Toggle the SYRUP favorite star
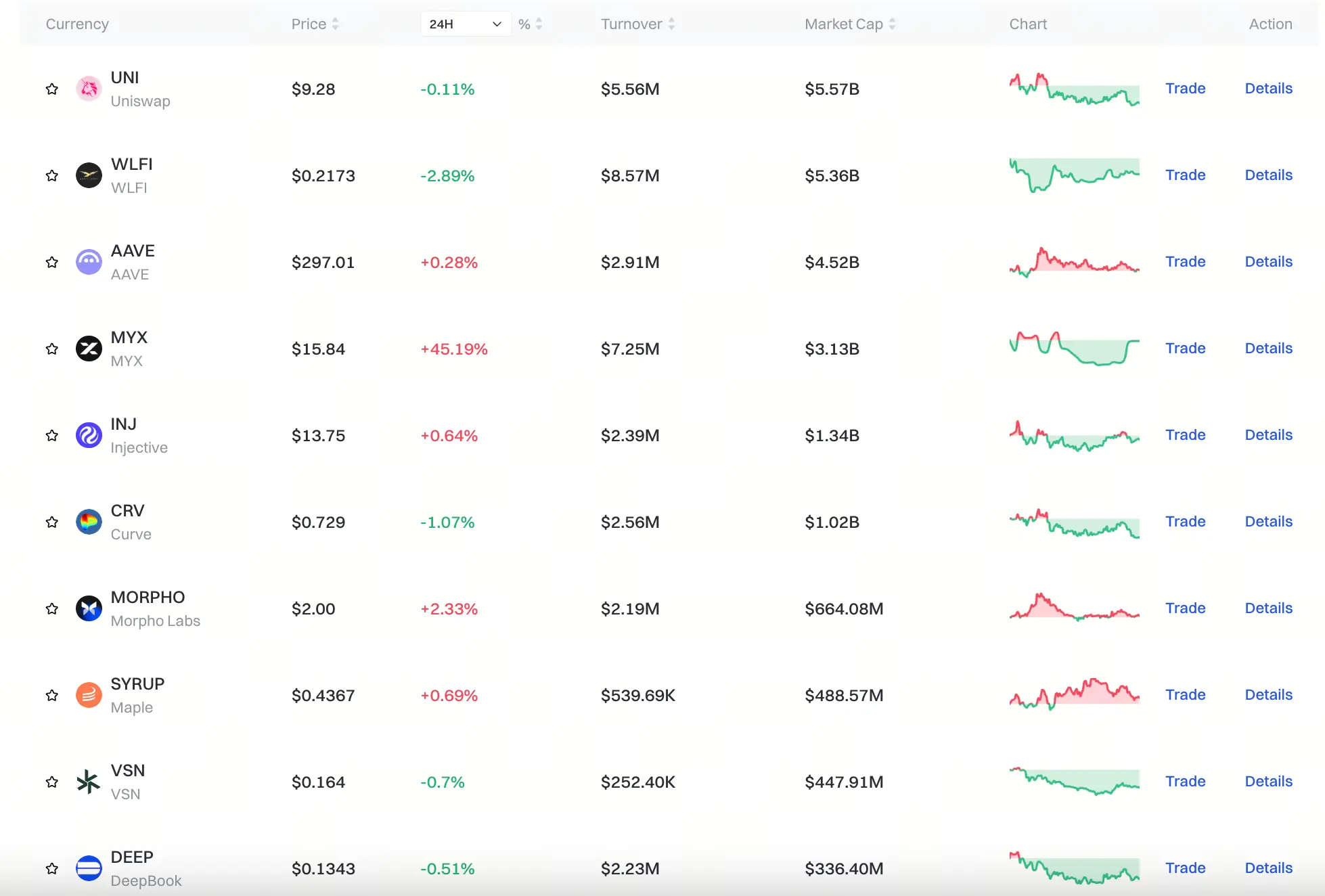1325x896 pixels. point(52,696)
